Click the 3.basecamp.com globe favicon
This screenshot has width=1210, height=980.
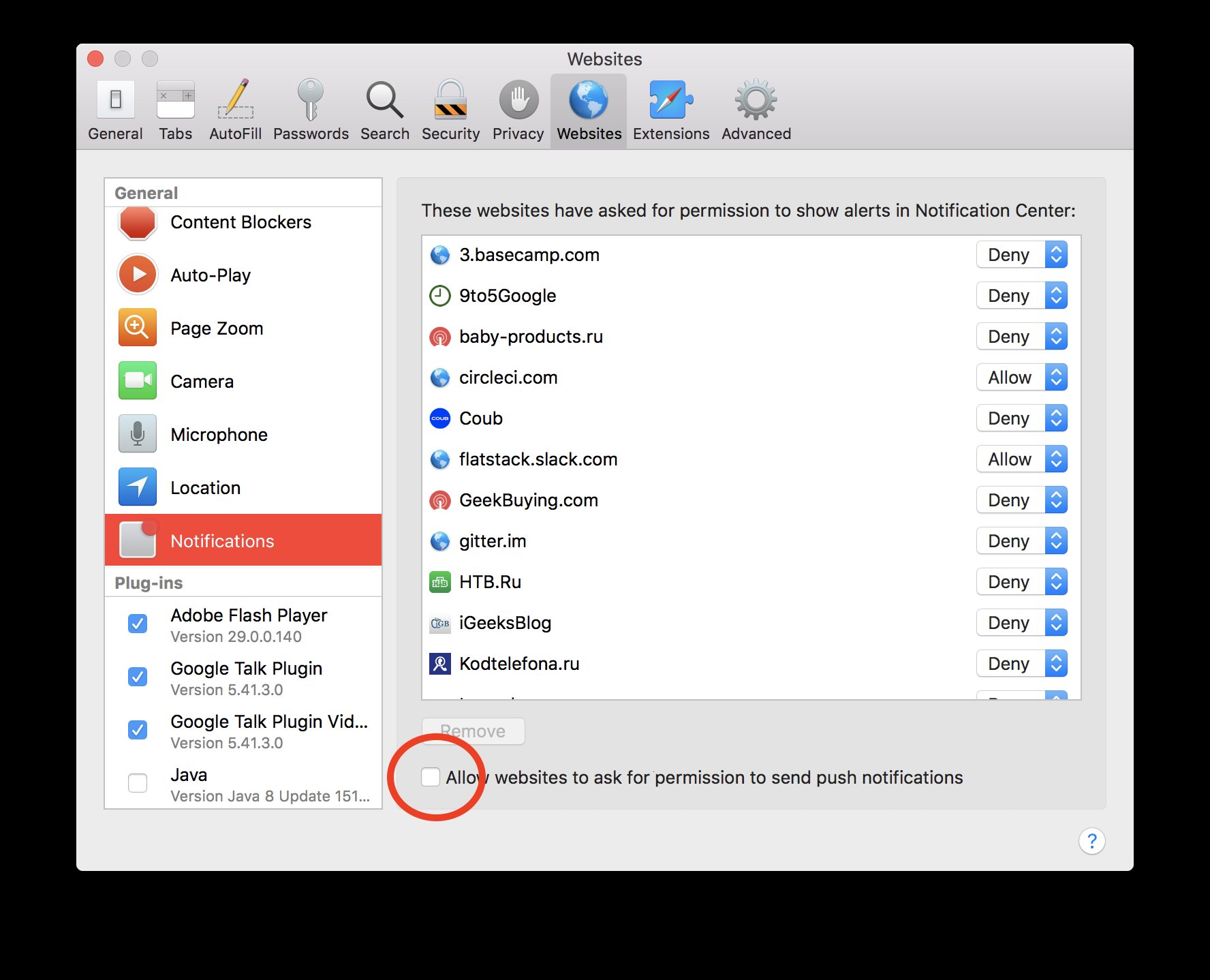pos(440,255)
